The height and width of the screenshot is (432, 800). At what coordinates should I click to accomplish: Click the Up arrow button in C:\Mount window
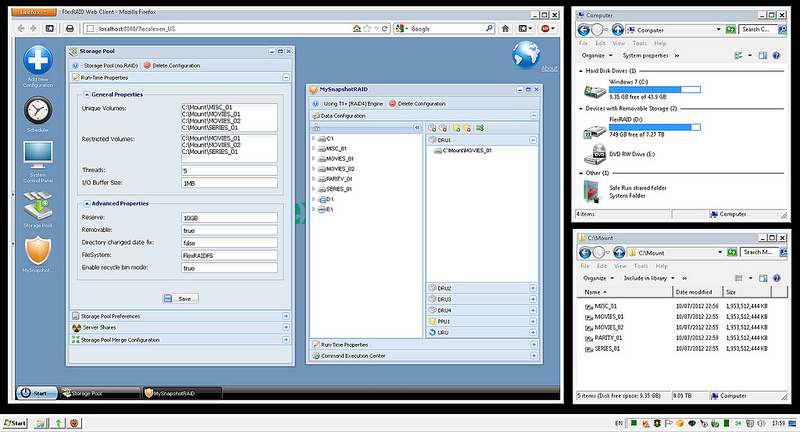pos(619,252)
